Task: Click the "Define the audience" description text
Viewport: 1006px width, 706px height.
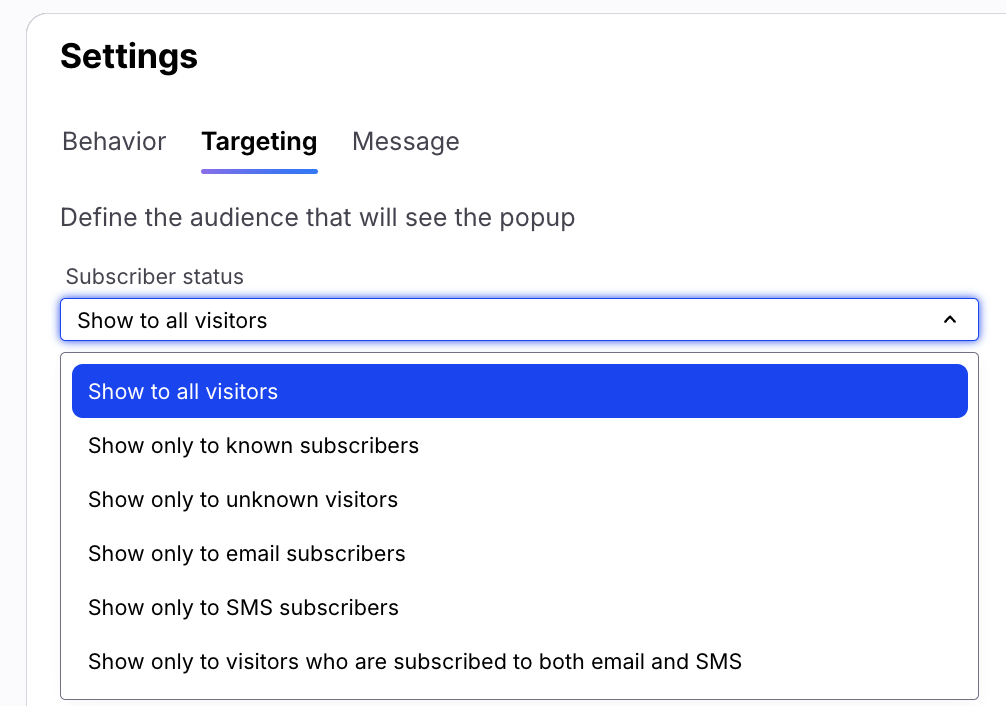Action: (x=317, y=217)
